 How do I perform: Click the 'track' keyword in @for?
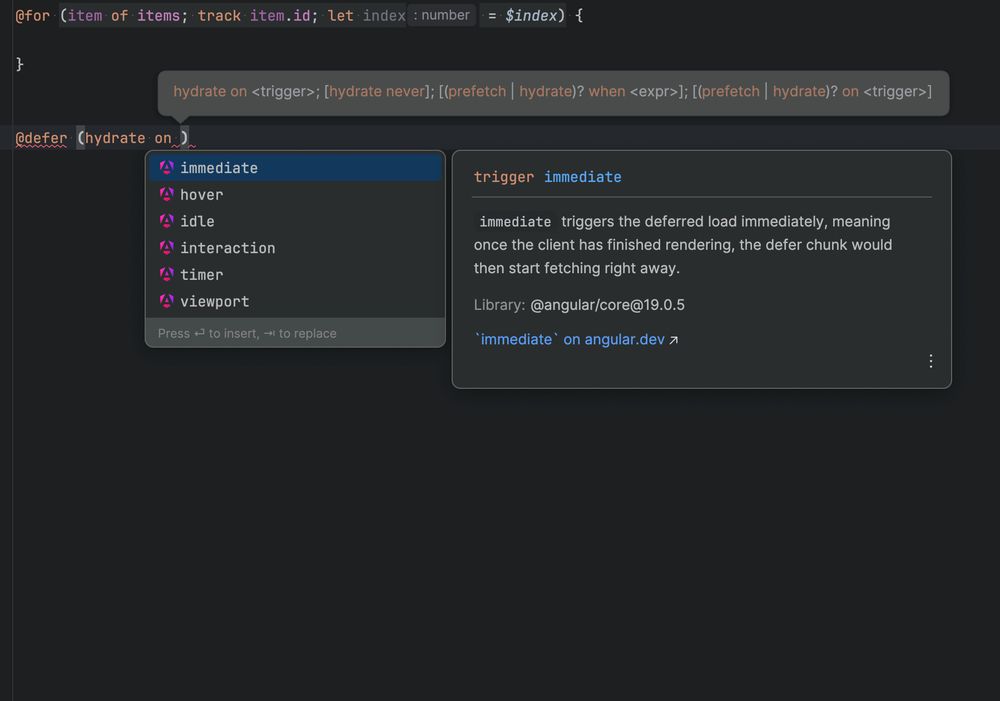219,15
